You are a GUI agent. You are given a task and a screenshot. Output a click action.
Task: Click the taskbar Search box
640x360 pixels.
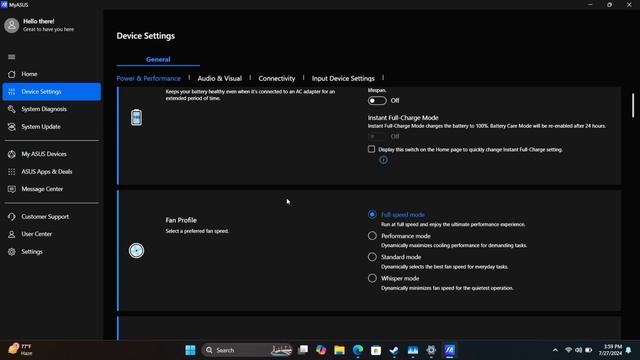click(247, 350)
